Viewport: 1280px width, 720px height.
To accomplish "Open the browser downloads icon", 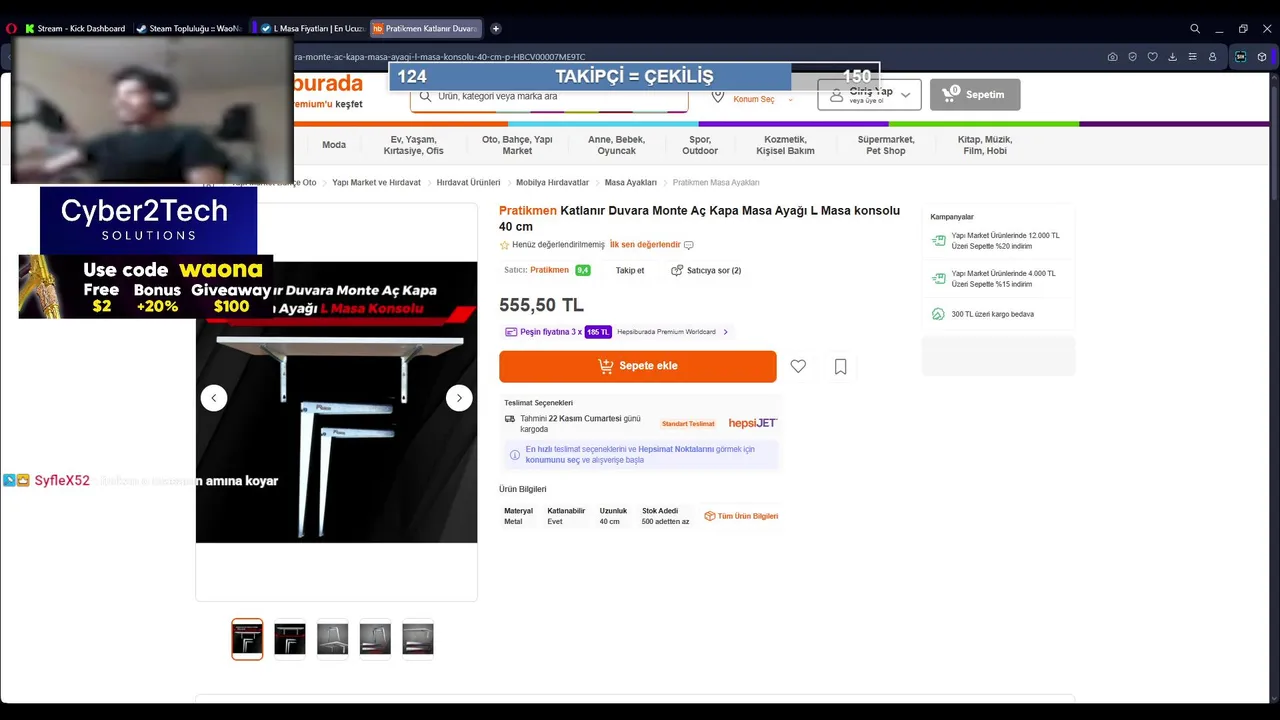I will point(1172,57).
